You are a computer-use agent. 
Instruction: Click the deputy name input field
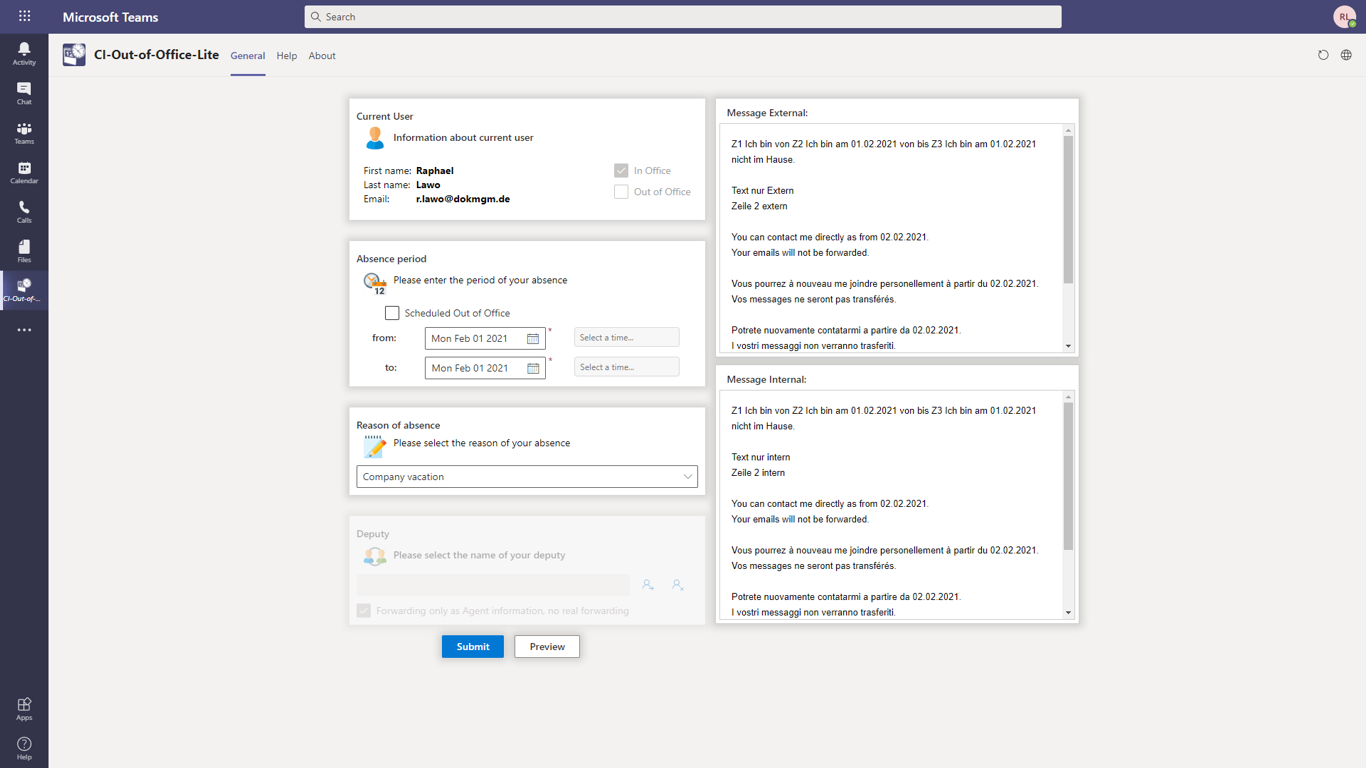(x=494, y=585)
